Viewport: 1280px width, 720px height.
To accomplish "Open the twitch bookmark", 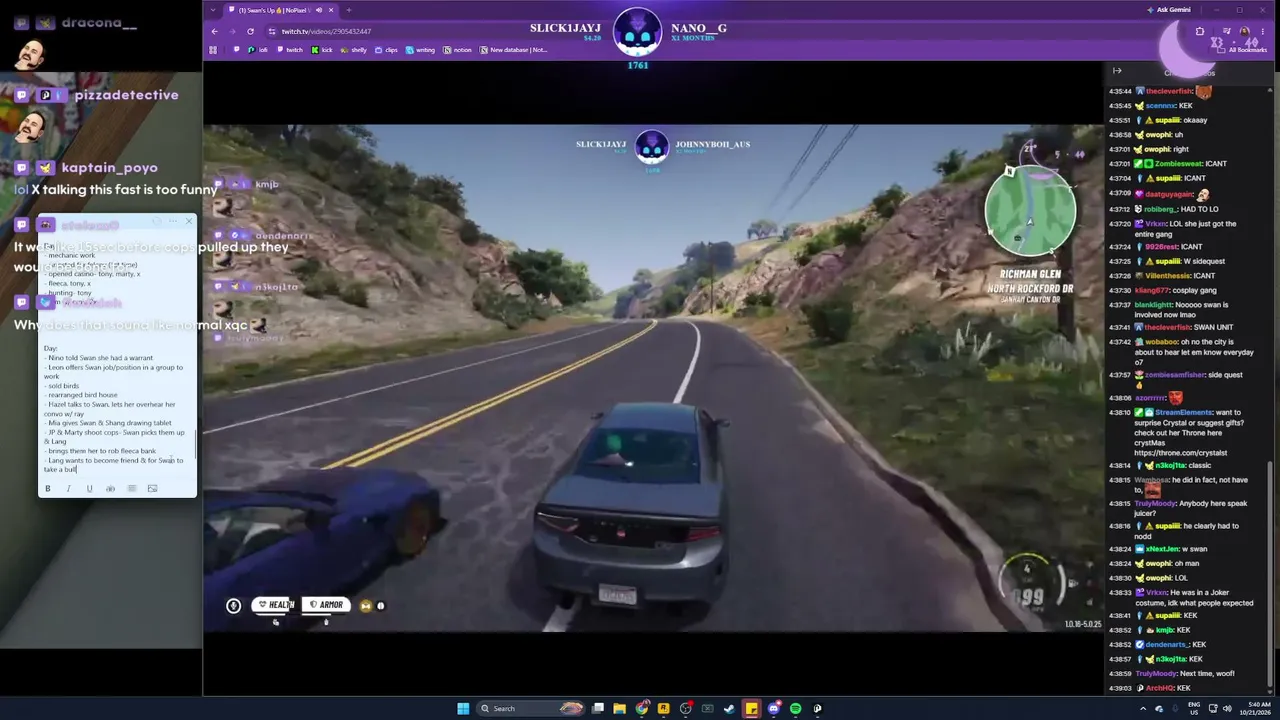I will coord(289,50).
